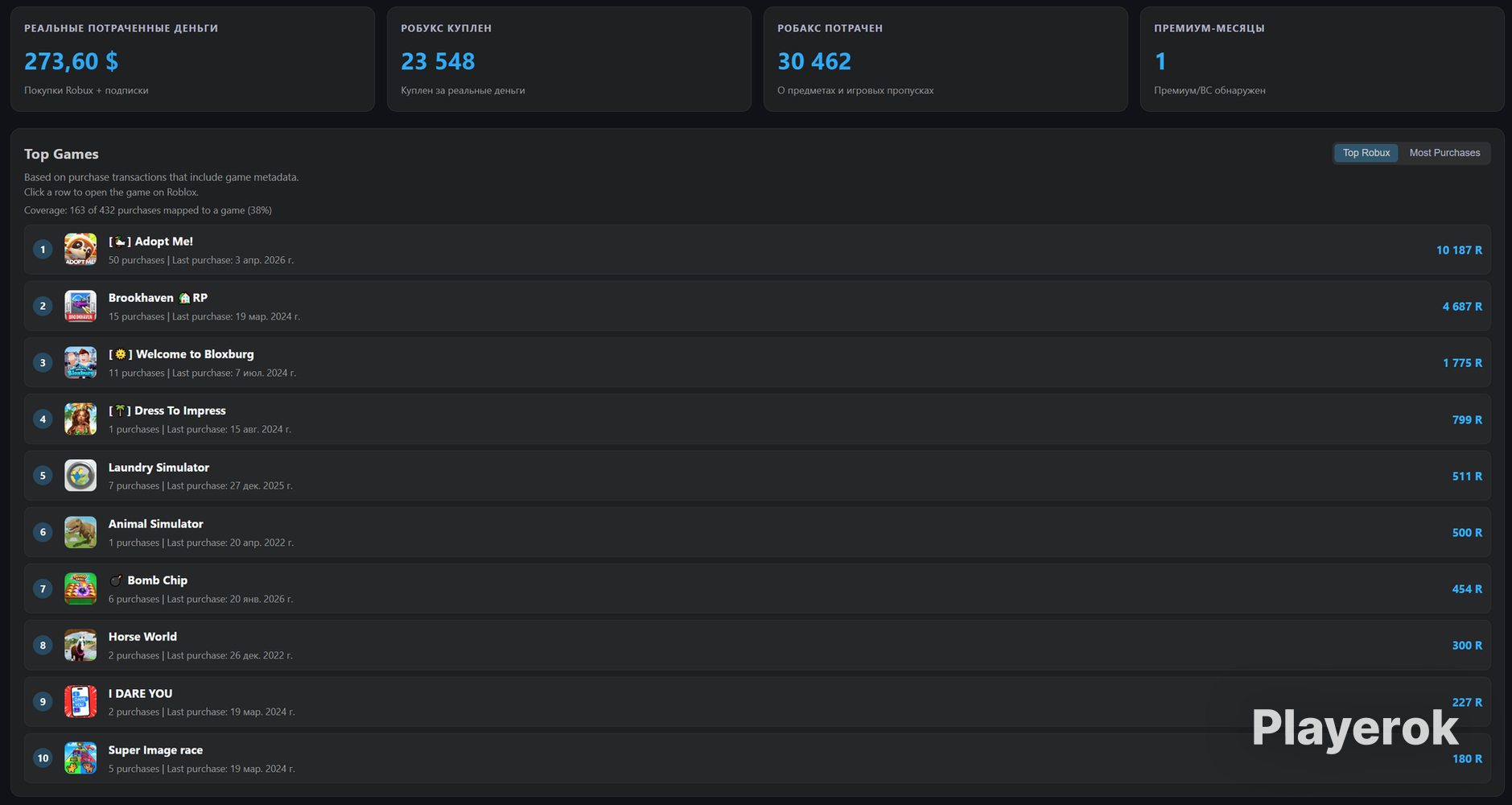Click the Dress To Impress game icon

pos(80,419)
